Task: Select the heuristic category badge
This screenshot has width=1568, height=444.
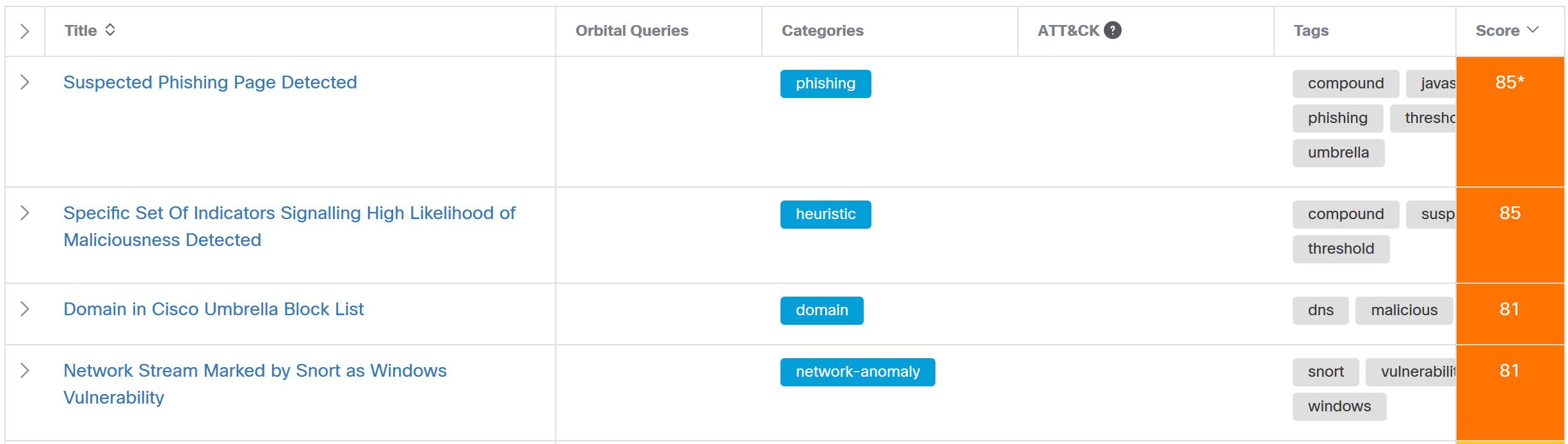Action: click(825, 215)
